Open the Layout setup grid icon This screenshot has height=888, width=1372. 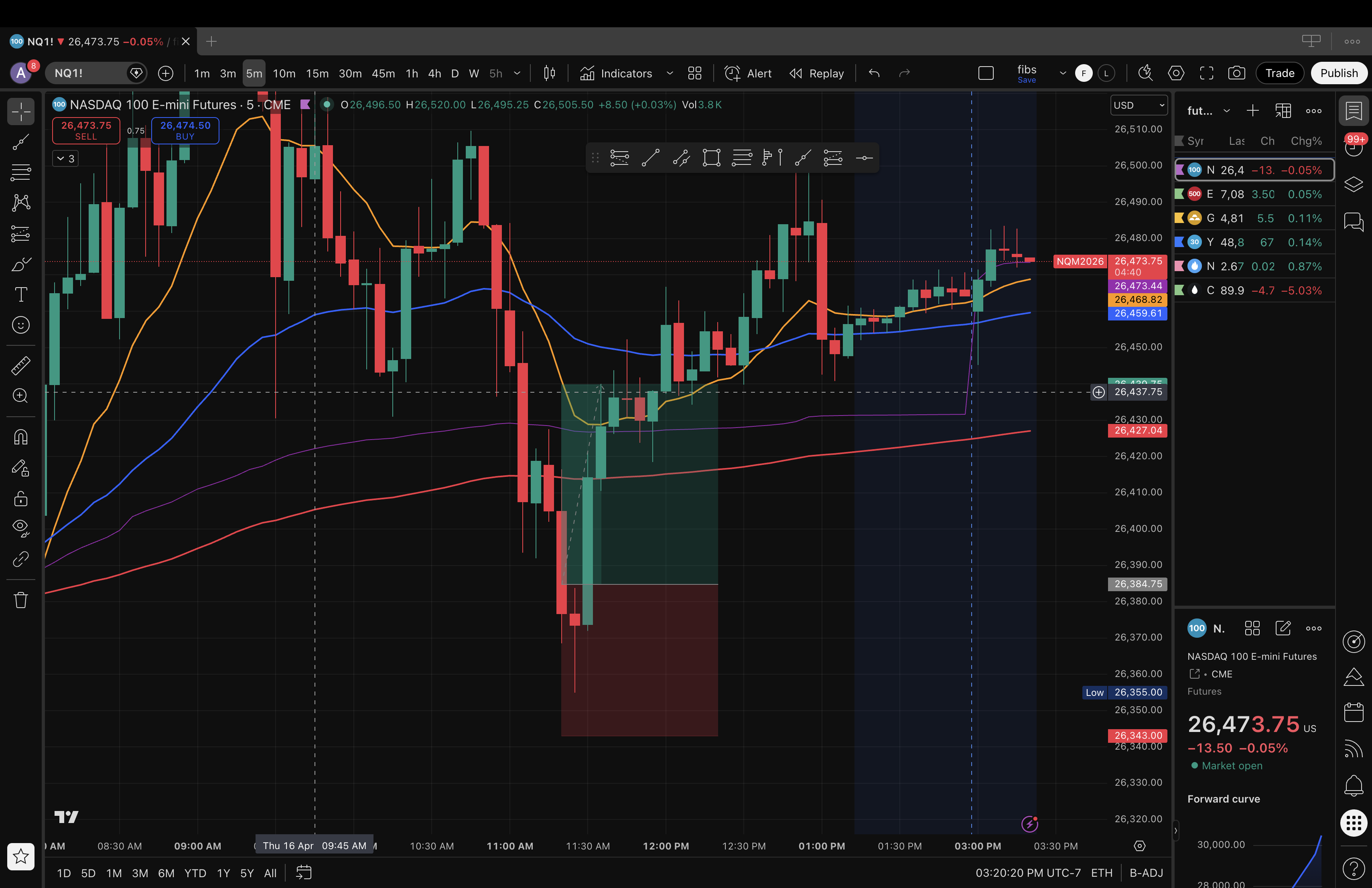point(695,73)
